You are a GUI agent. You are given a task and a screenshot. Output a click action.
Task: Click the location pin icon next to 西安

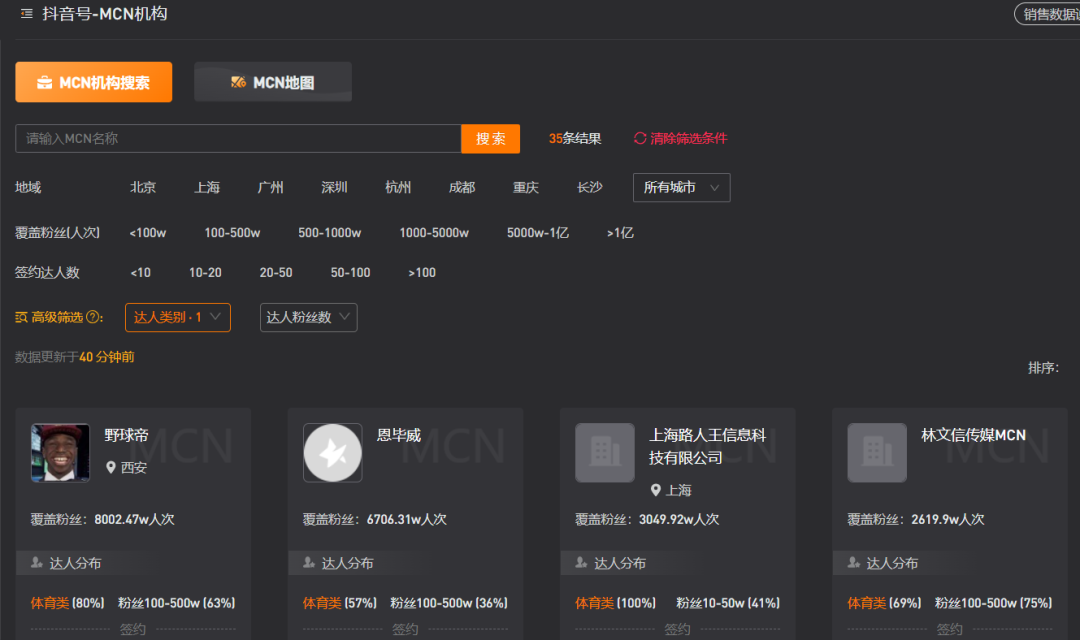point(111,468)
